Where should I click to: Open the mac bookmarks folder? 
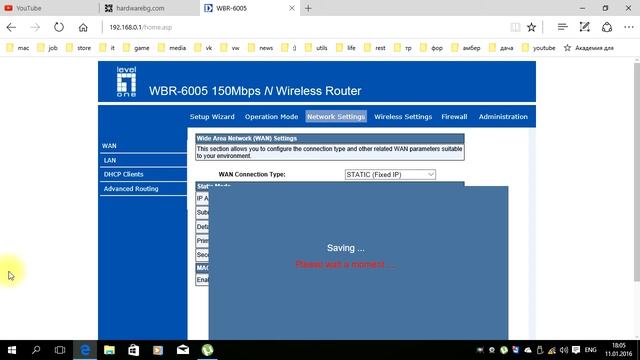(x=18, y=48)
